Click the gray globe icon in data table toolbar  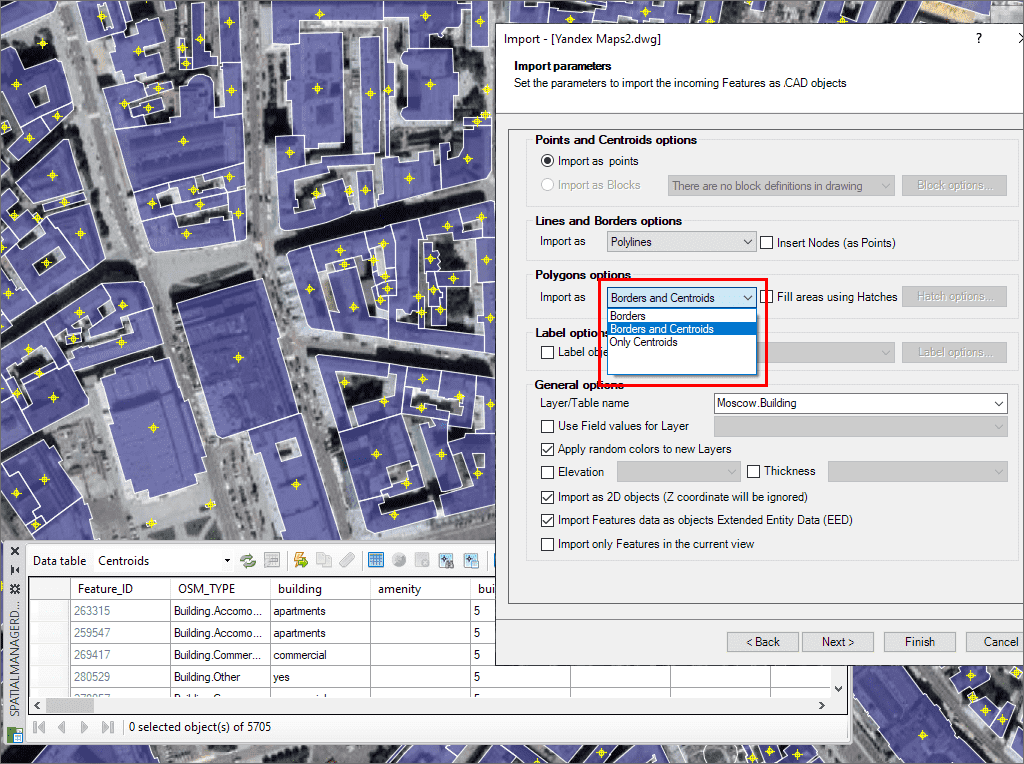point(399,560)
